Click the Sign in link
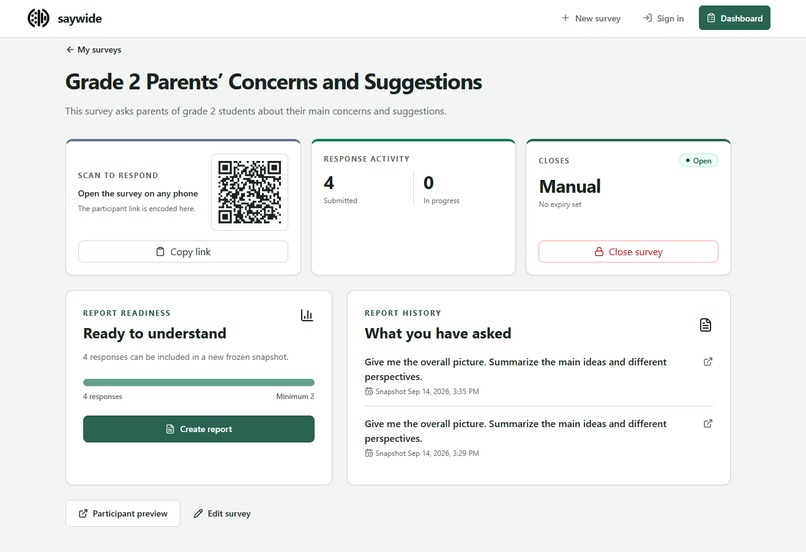Image resolution: width=806 pixels, height=552 pixels. (x=663, y=18)
